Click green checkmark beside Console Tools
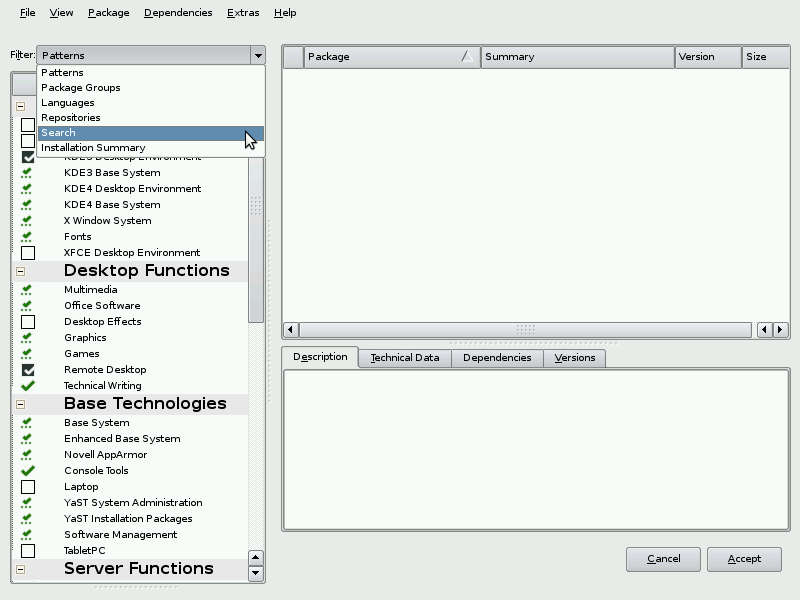 [x=28, y=471]
